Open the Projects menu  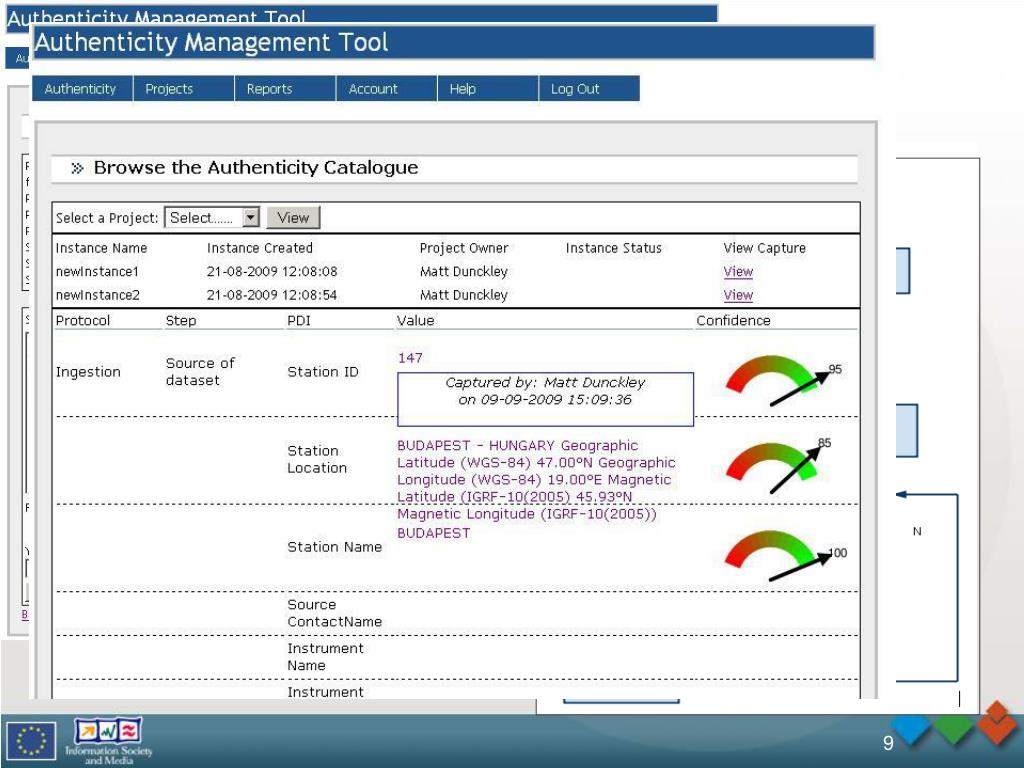click(x=184, y=89)
